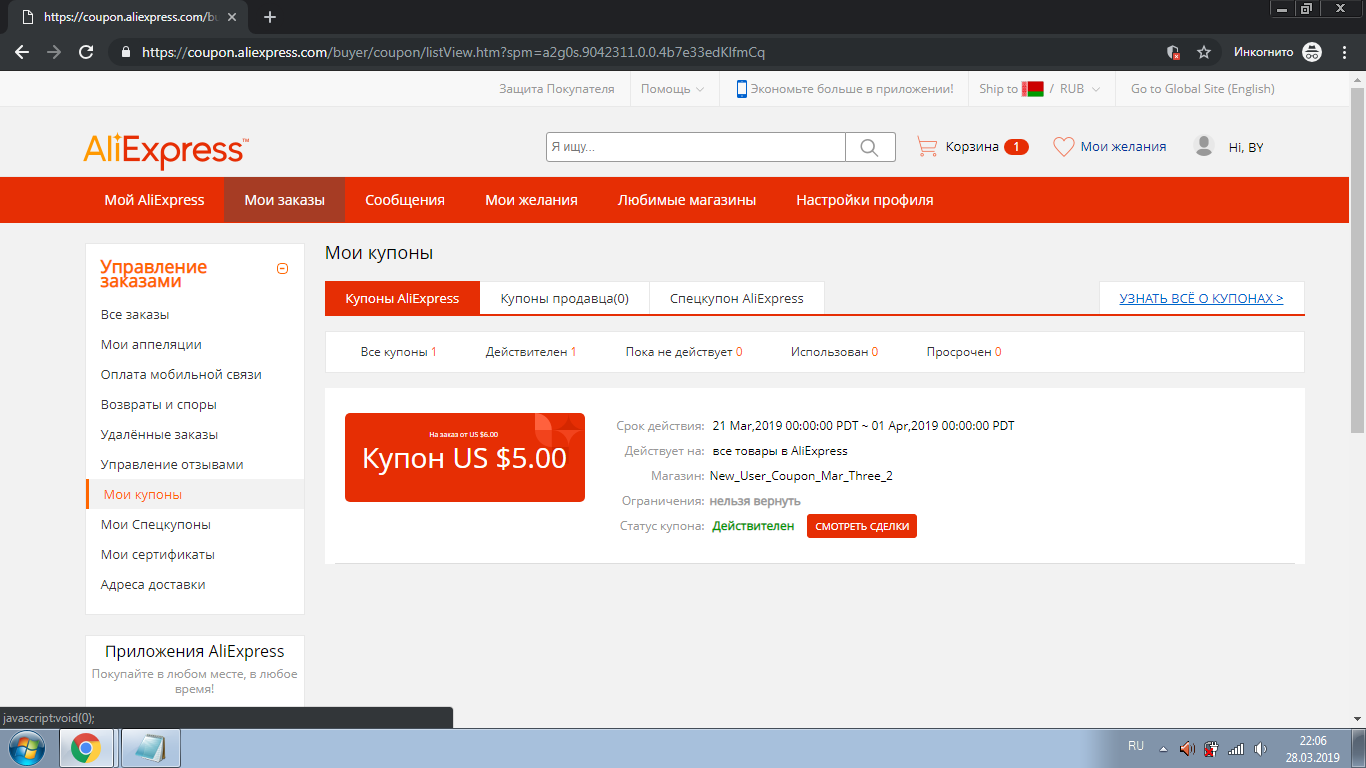Filter by Действителен 1
The image size is (1366, 768).
click(x=531, y=352)
